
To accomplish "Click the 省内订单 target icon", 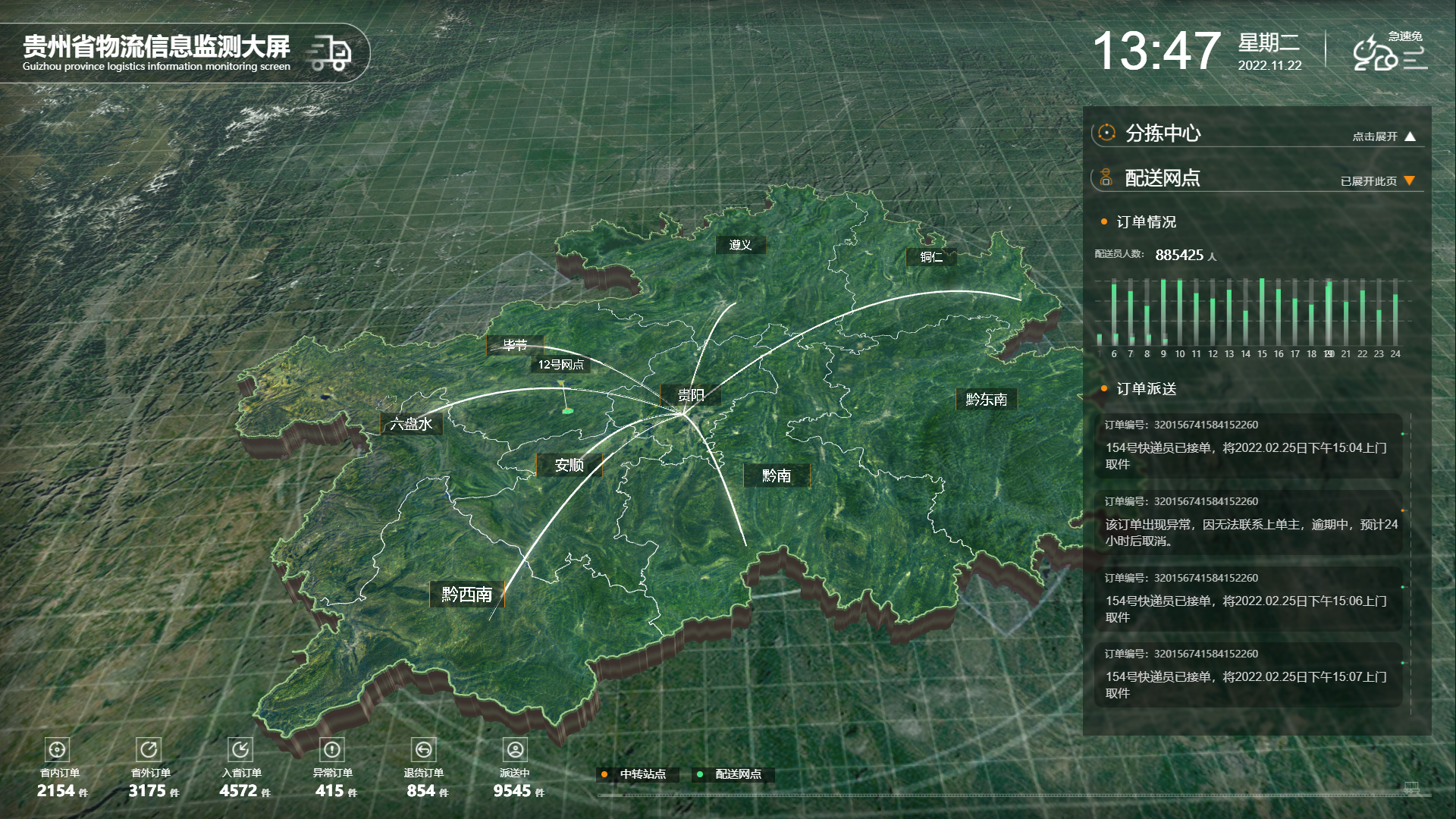I will pyautogui.click(x=57, y=750).
